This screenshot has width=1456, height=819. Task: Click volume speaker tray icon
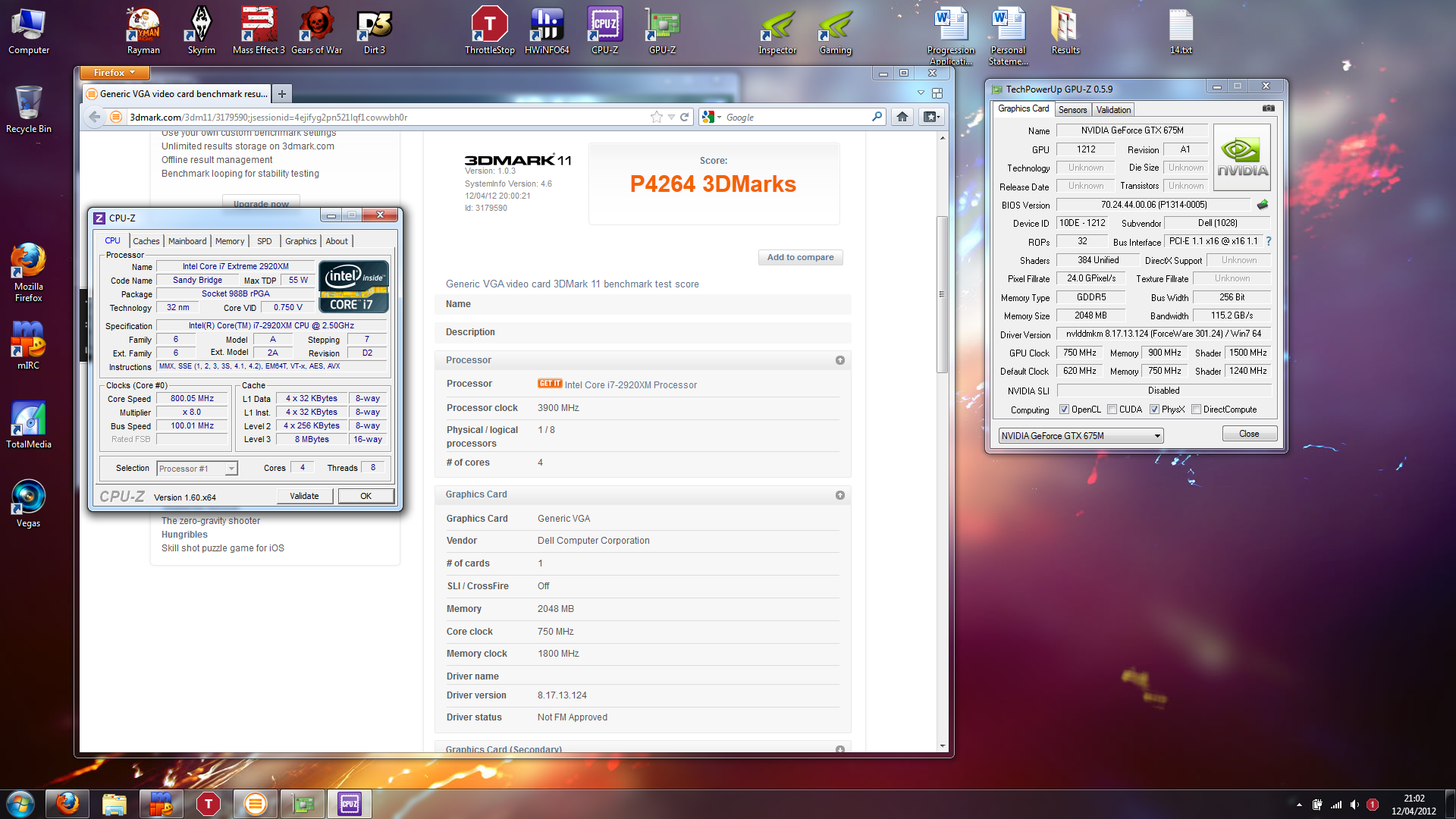point(1354,805)
